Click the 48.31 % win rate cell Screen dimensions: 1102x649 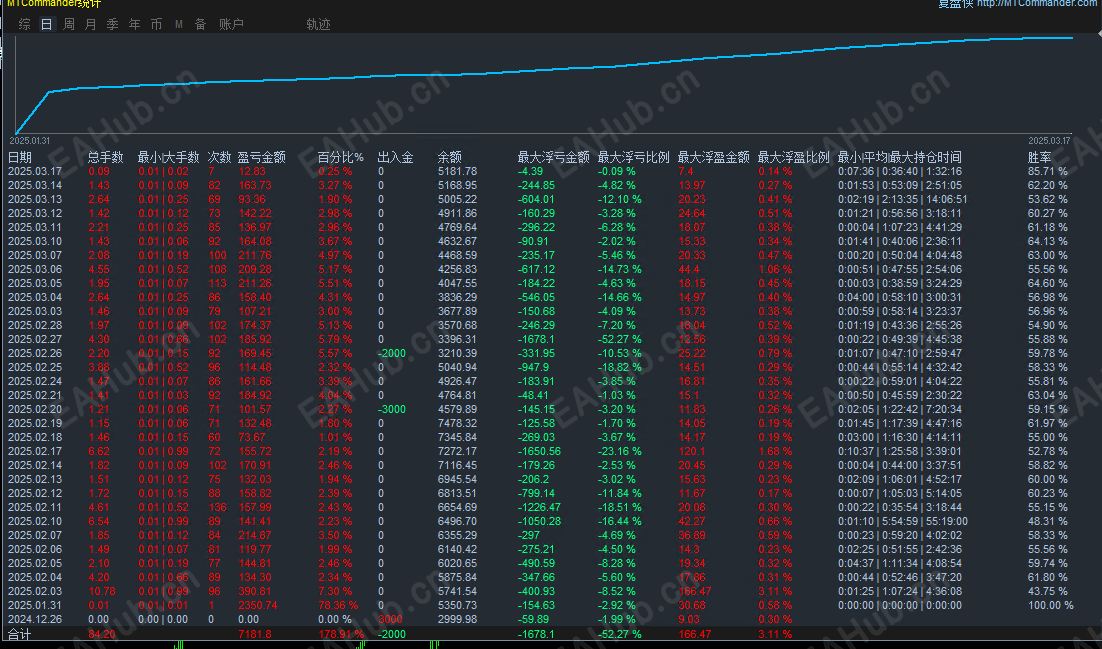(x=1047, y=521)
